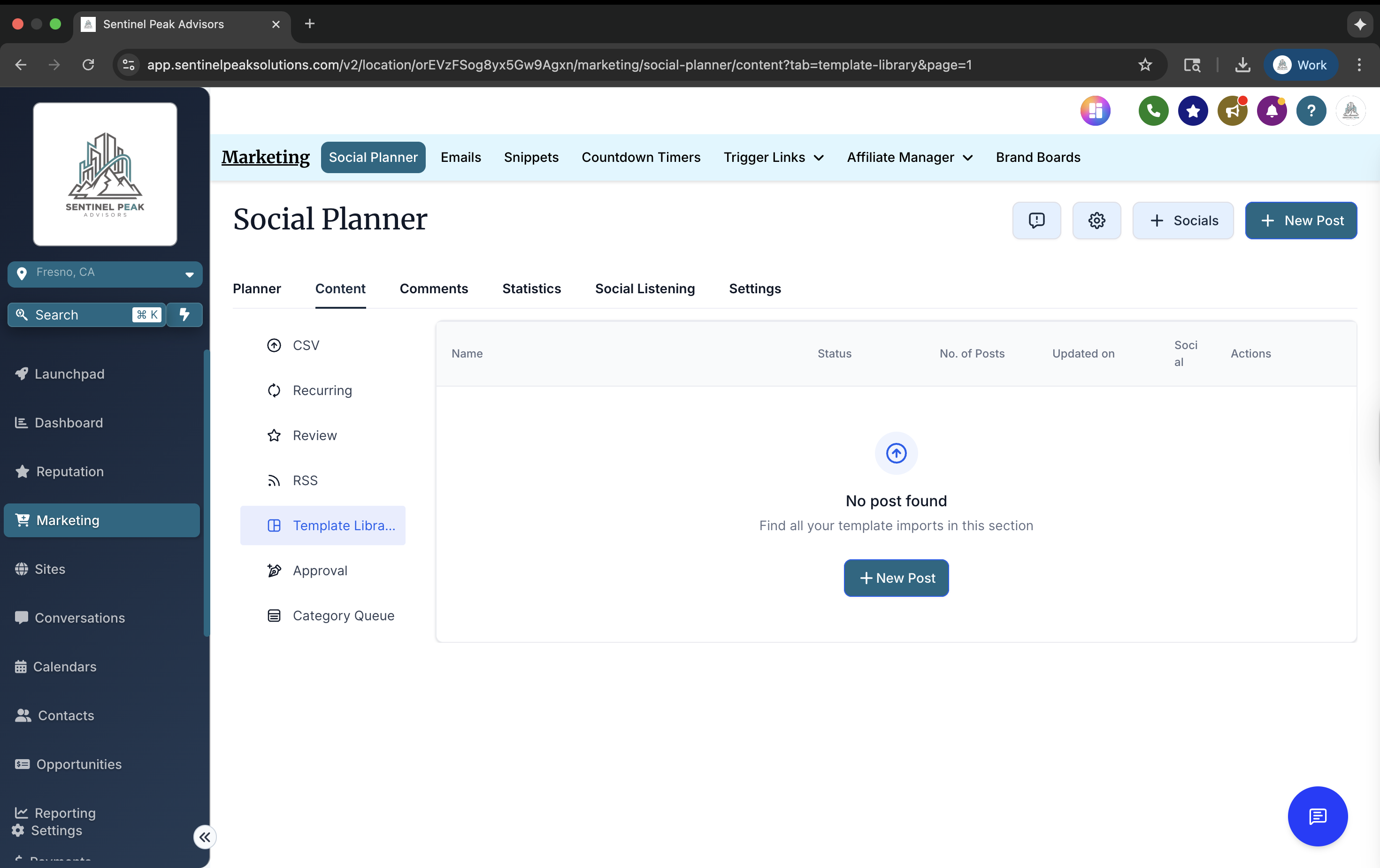Open the Fresno, CA location dropdown
This screenshot has height=868, width=1380.
[x=104, y=274]
